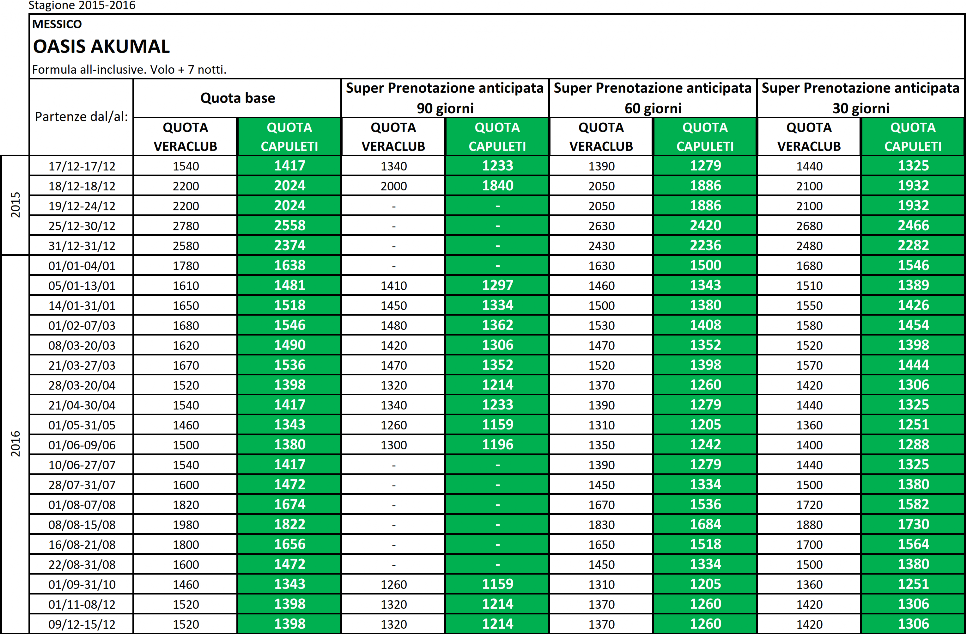
Task: Click the QUOTA CAPULETI header under 30 giorni
Action: point(912,137)
